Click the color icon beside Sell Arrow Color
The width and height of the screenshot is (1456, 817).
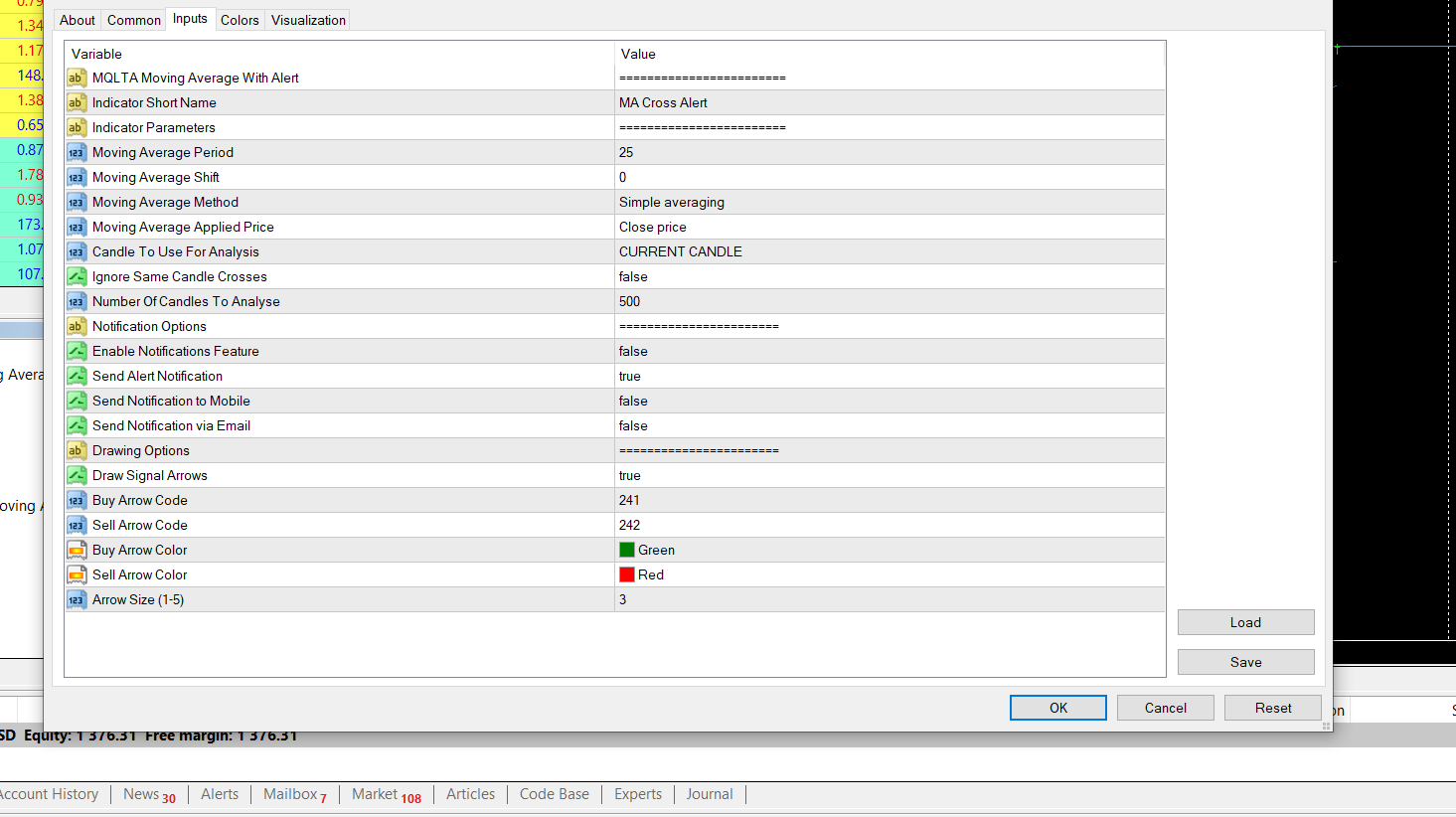(77, 574)
